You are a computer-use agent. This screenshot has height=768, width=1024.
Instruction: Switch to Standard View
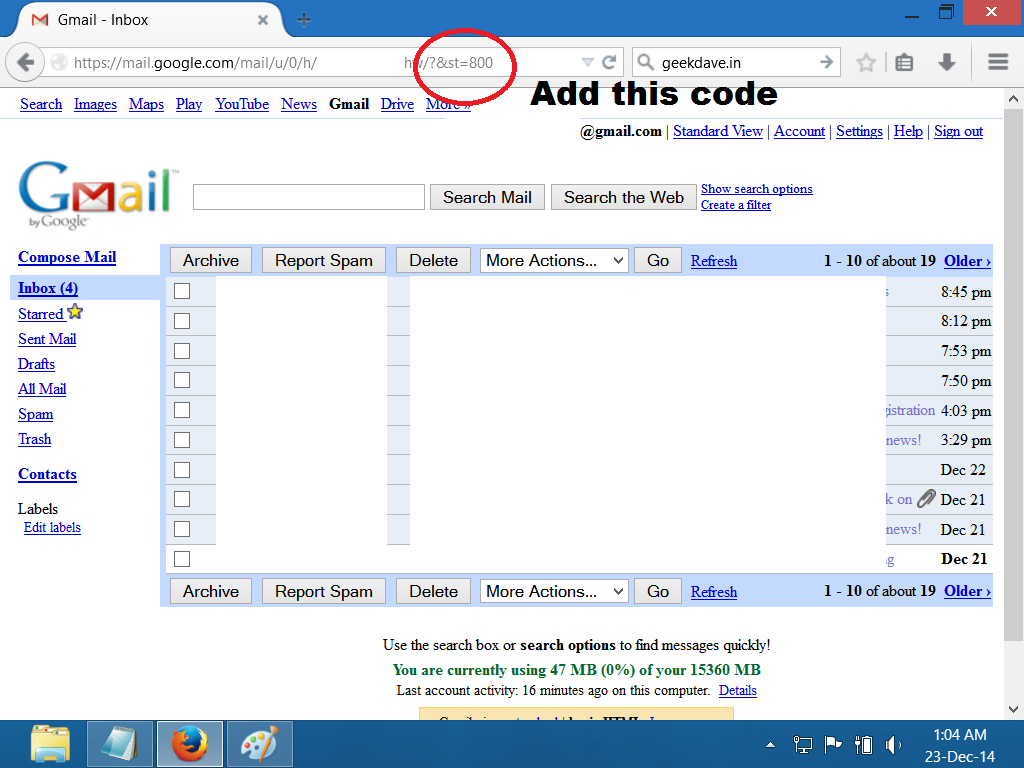pyautogui.click(x=718, y=131)
